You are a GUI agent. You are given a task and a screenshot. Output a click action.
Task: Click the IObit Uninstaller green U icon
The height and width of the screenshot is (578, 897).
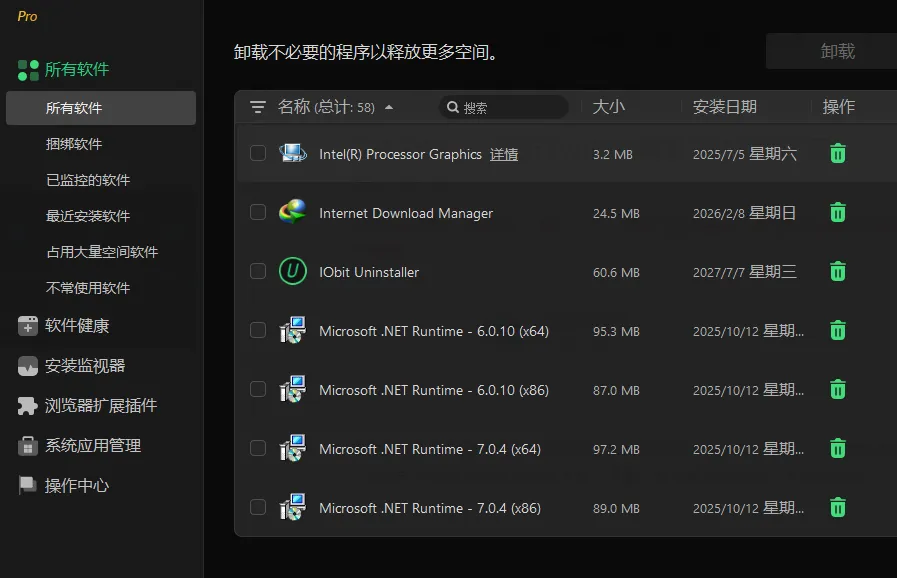click(292, 271)
